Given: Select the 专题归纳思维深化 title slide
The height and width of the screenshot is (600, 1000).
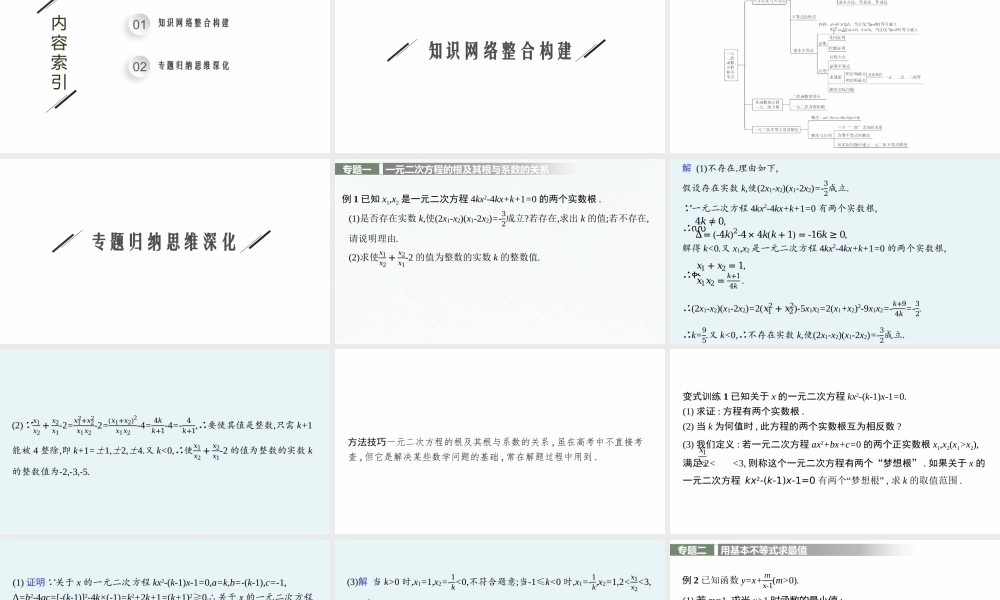Looking at the screenshot, I should [165, 251].
